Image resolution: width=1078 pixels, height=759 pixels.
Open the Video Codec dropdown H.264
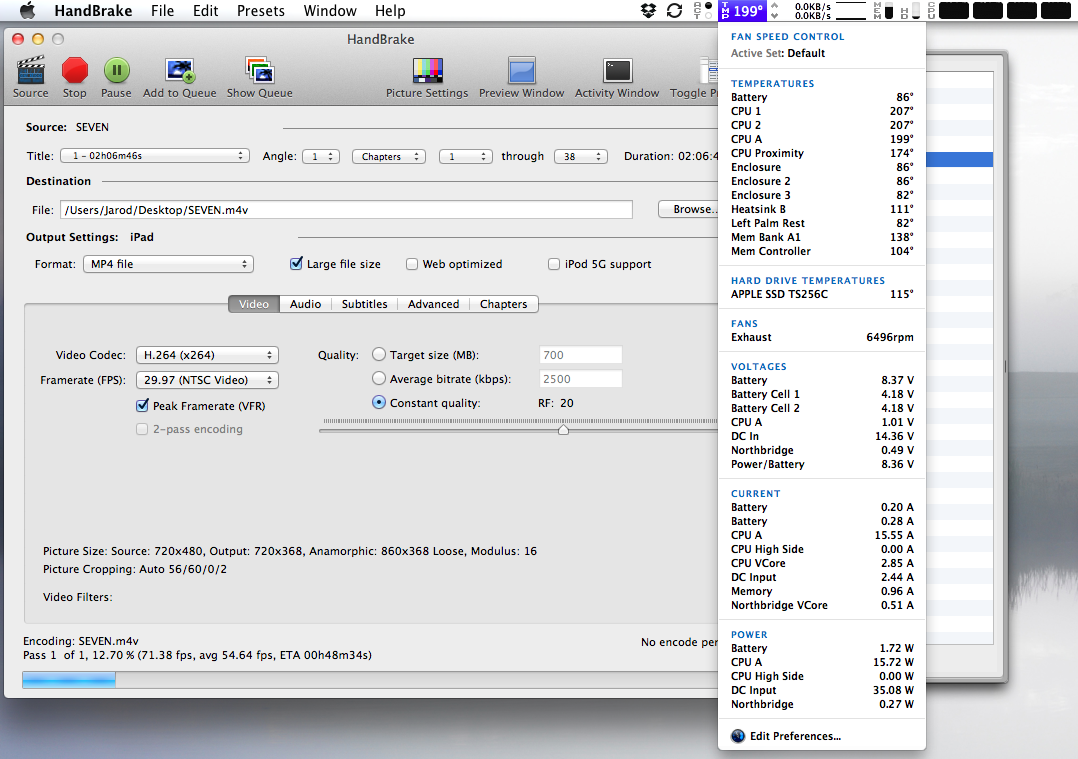tap(208, 355)
